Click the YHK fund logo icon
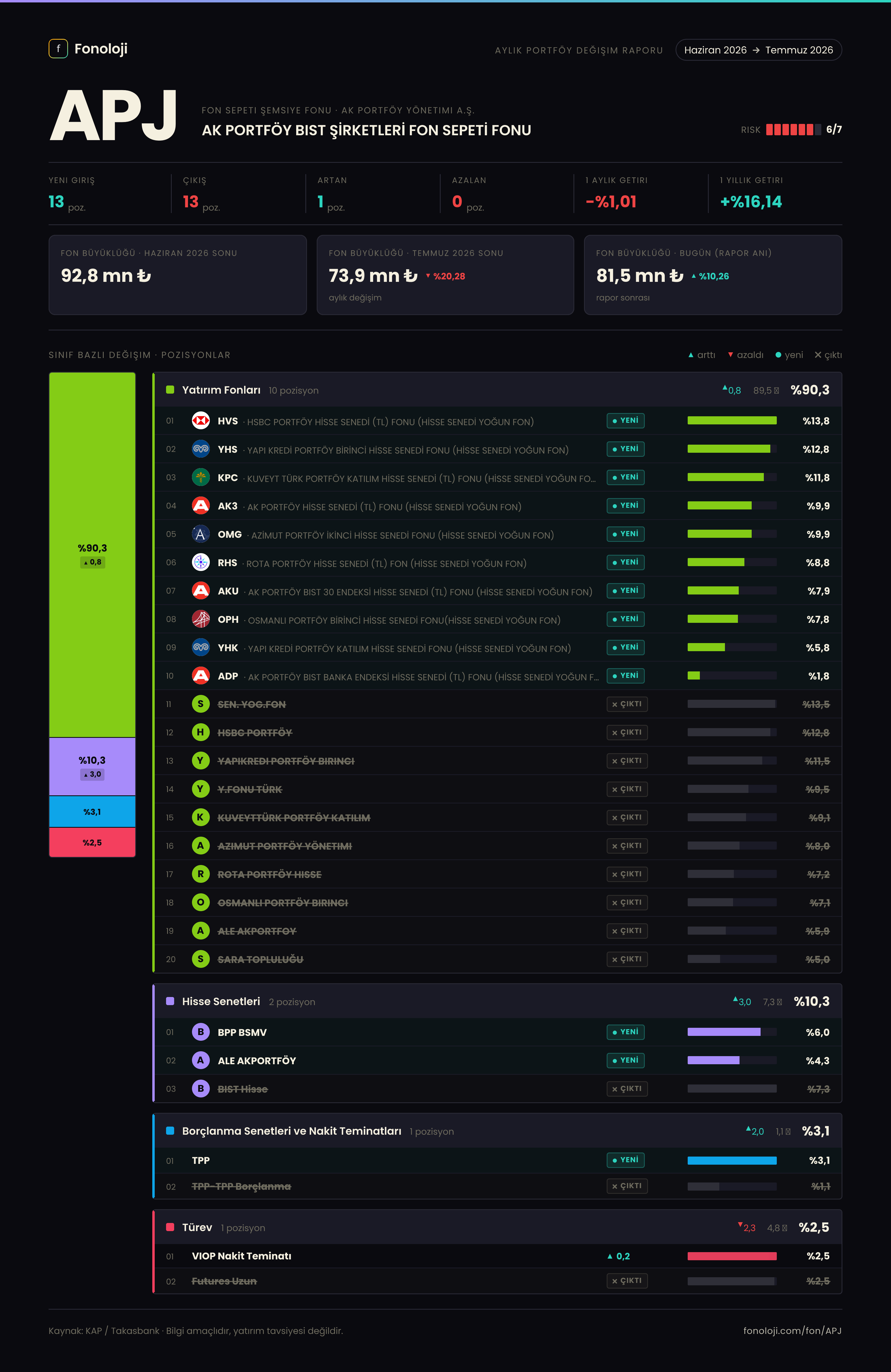 point(201,647)
